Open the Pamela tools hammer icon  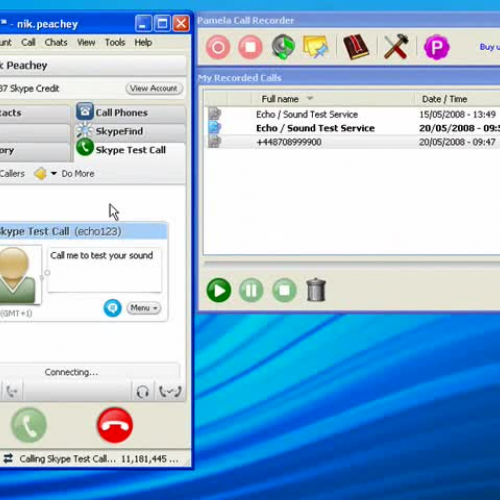[x=396, y=47]
